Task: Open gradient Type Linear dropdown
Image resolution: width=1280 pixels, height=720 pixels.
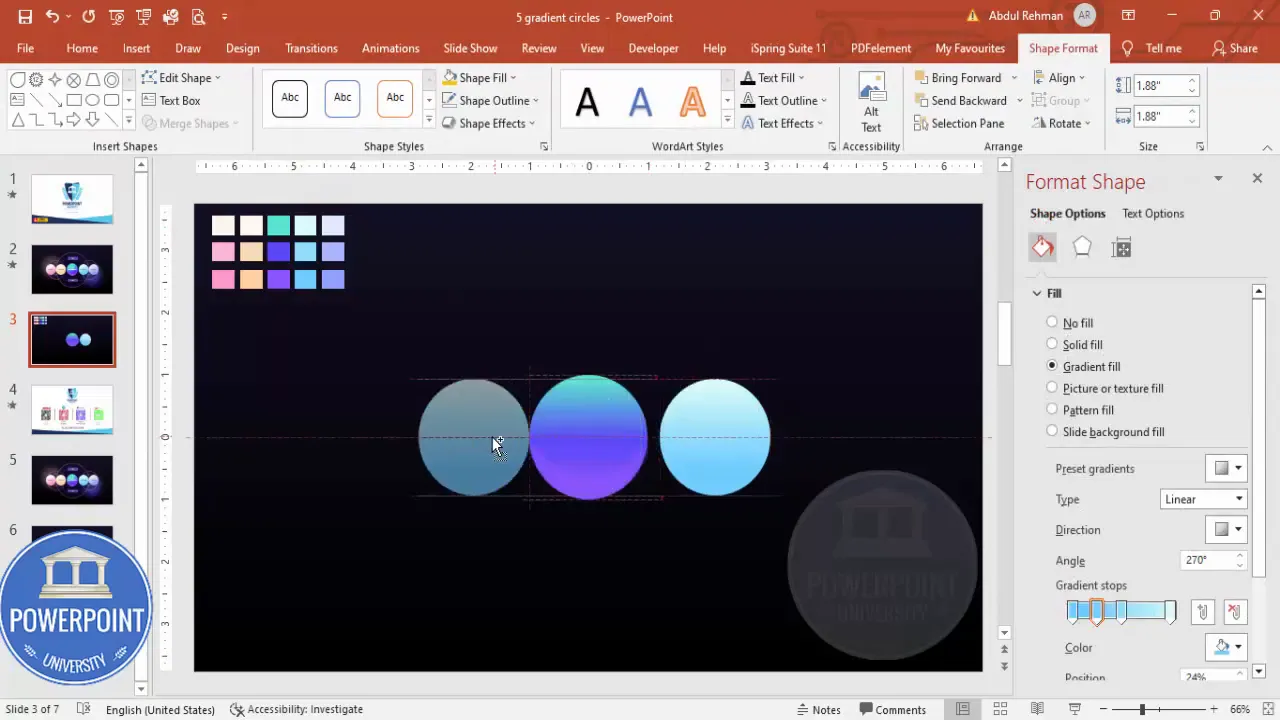Action: pyautogui.click(x=1204, y=499)
